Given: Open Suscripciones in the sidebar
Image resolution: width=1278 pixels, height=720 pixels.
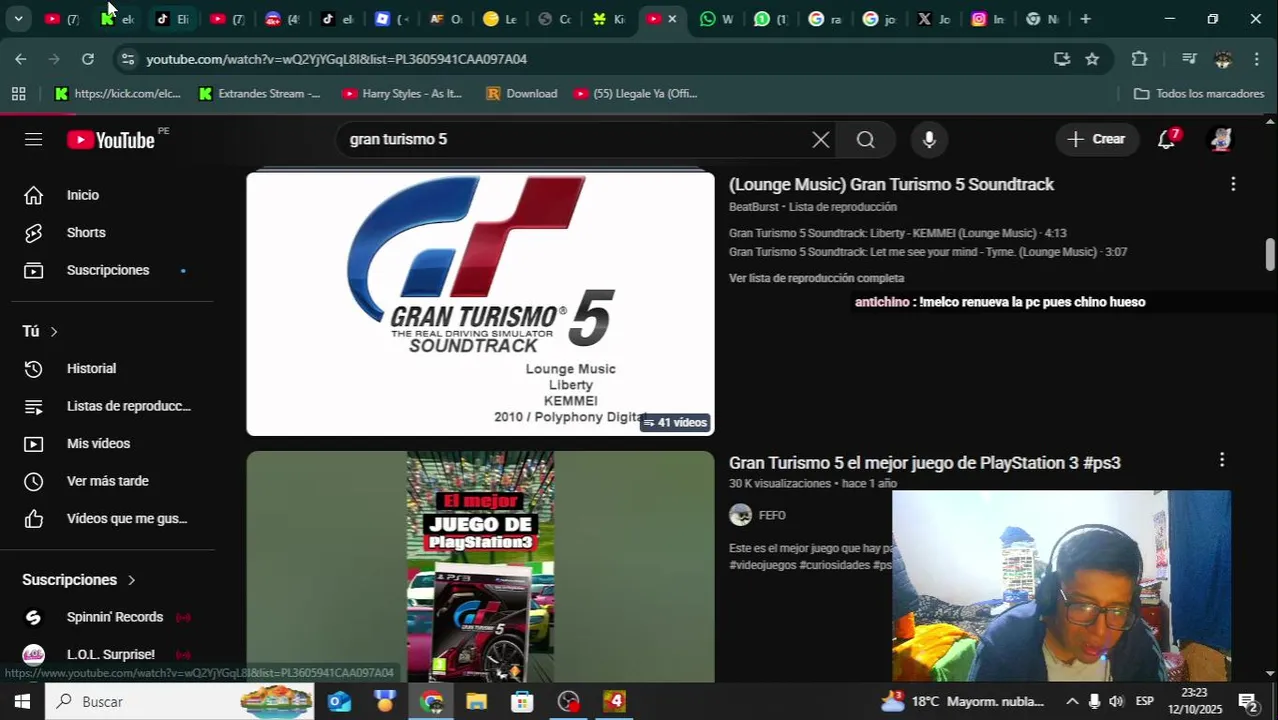Looking at the screenshot, I should pos(107,270).
